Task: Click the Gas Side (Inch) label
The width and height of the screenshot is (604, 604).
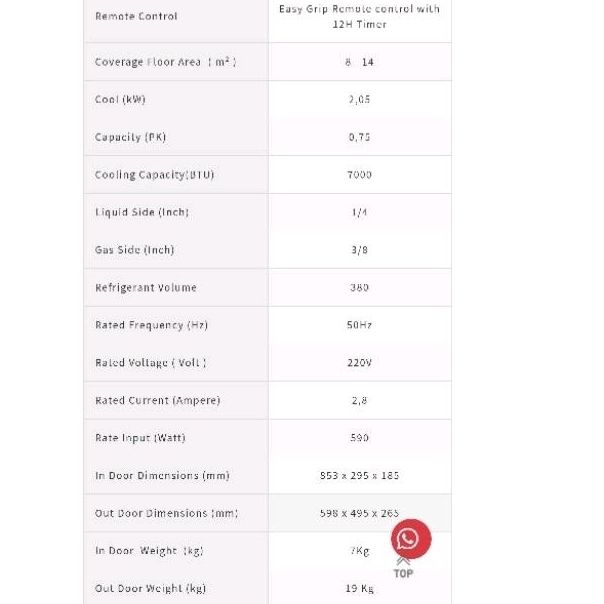Action: click(x=134, y=250)
